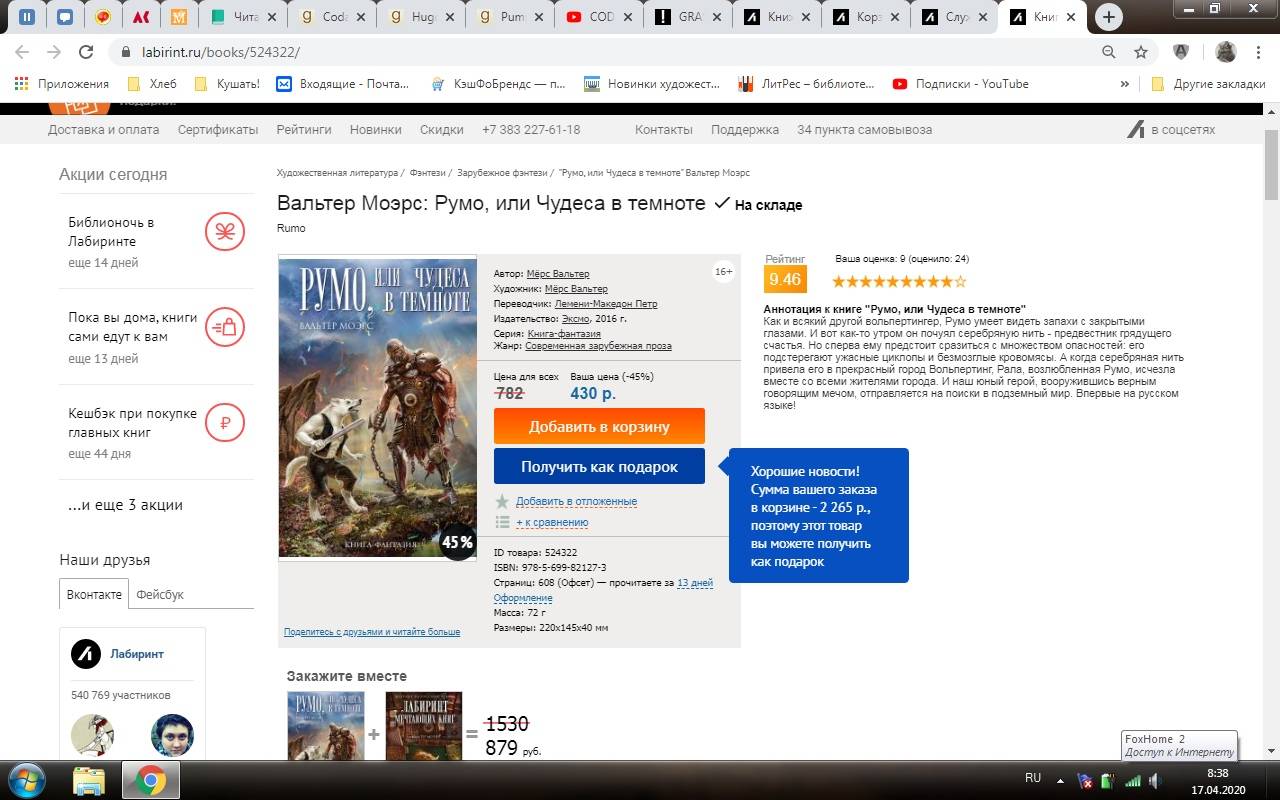Click the 16+ age rating badge
This screenshot has height=800, width=1280.
click(723, 272)
